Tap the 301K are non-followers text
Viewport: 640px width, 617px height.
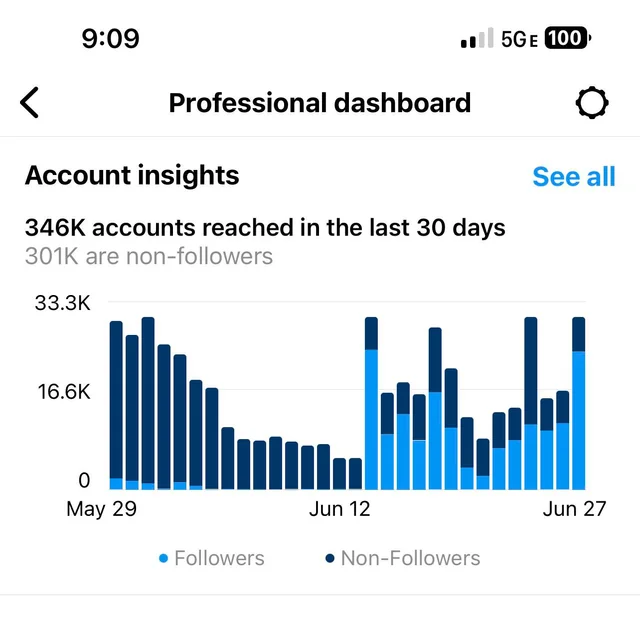[x=149, y=256]
